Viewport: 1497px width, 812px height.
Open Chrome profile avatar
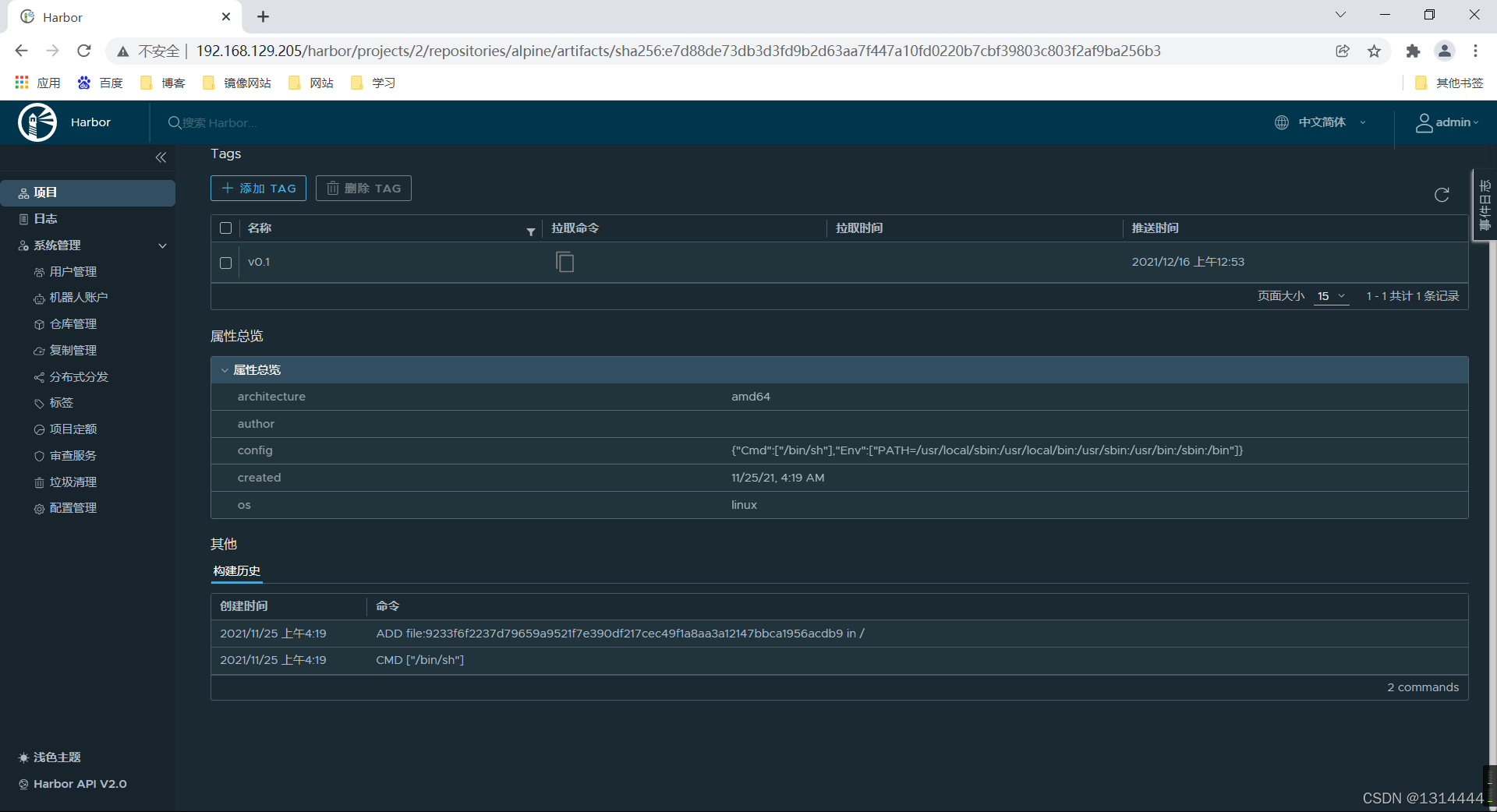coord(1444,51)
